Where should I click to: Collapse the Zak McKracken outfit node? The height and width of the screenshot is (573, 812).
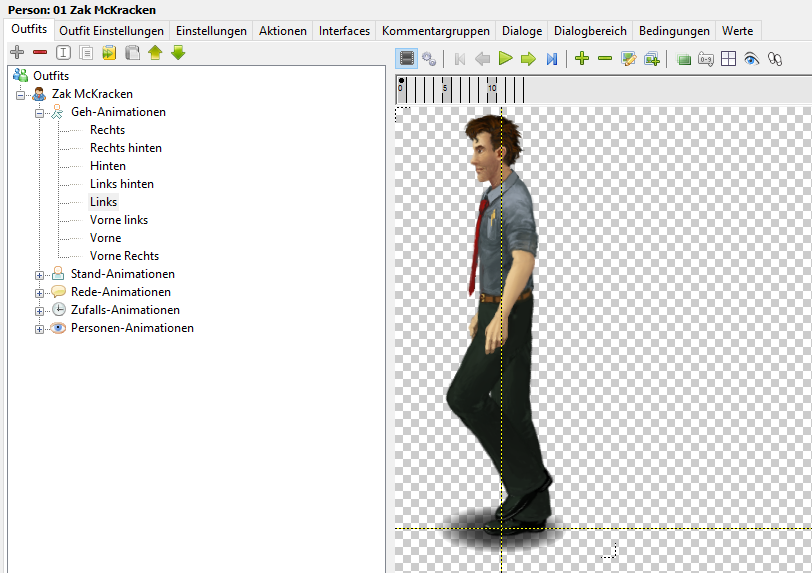click(x=20, y=95)
